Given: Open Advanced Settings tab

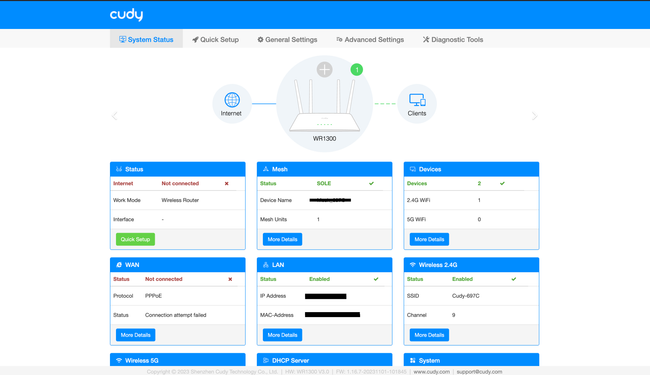Looking at the screenshot, I should coord(370,39).
